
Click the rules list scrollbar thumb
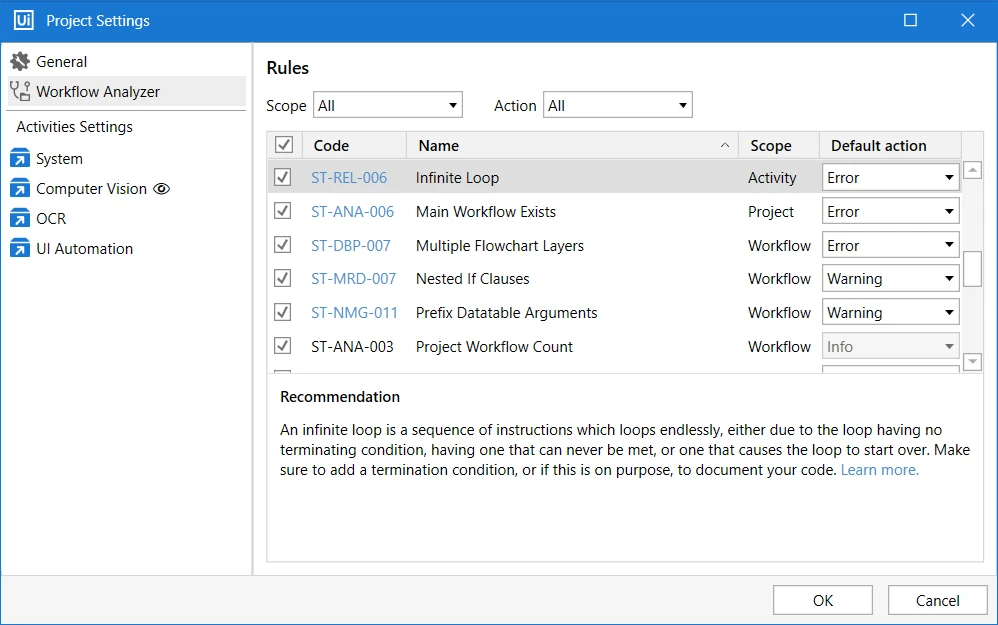[x=972, y=269]
